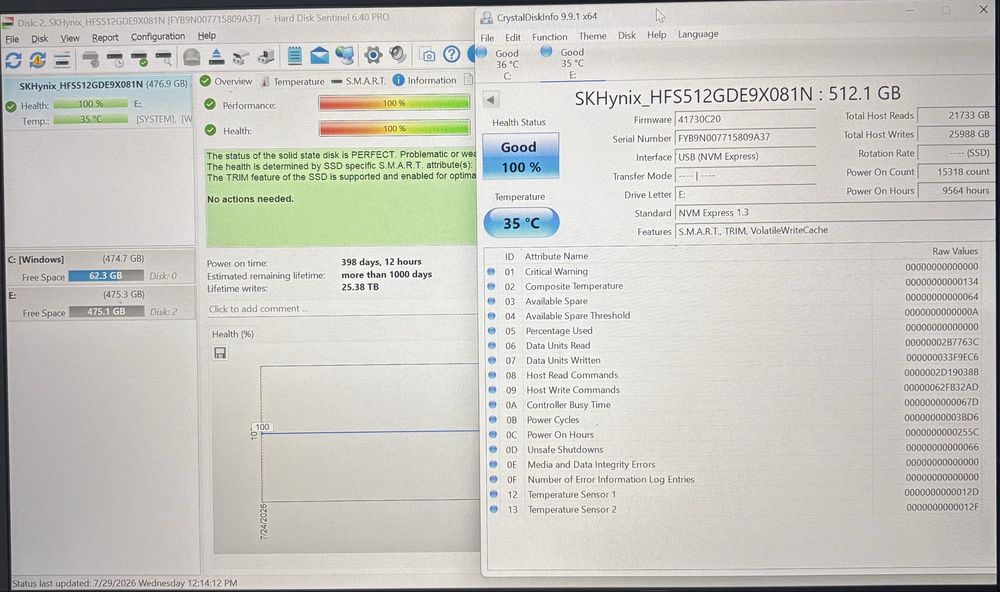Click the Raw Values column header
Screen dimensions: 1000x592
(955, 251)
